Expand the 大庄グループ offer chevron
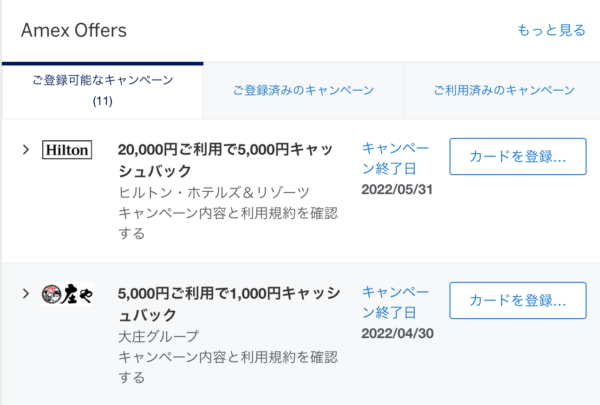600x405 pixels. pyautogui.click(x=26, y=294)
